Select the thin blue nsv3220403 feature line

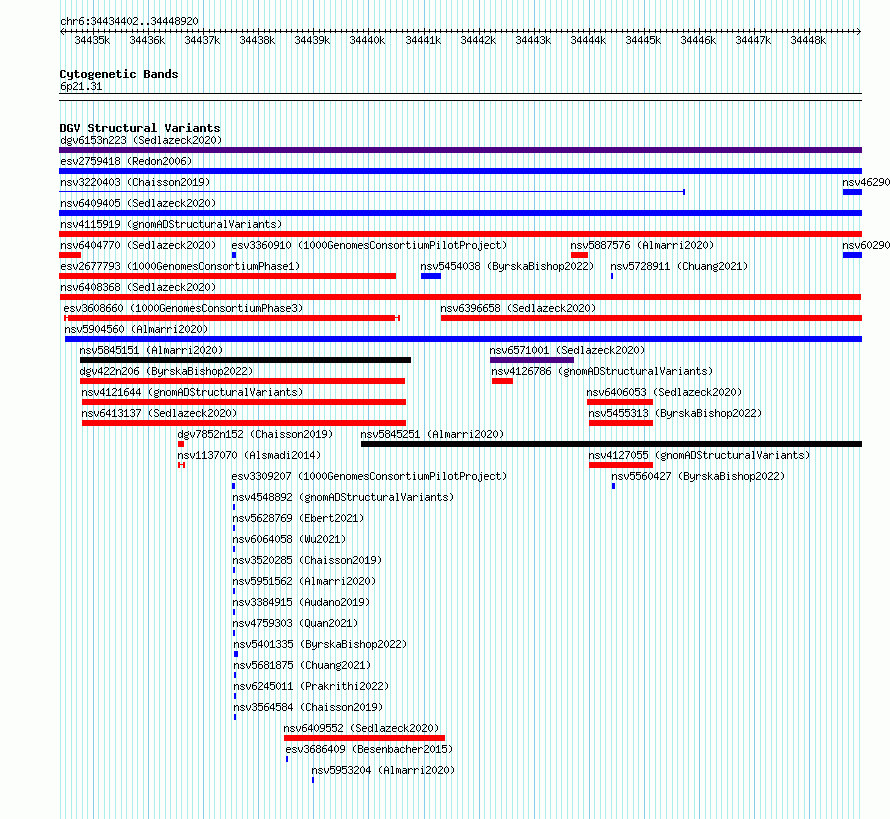[372, 192]
